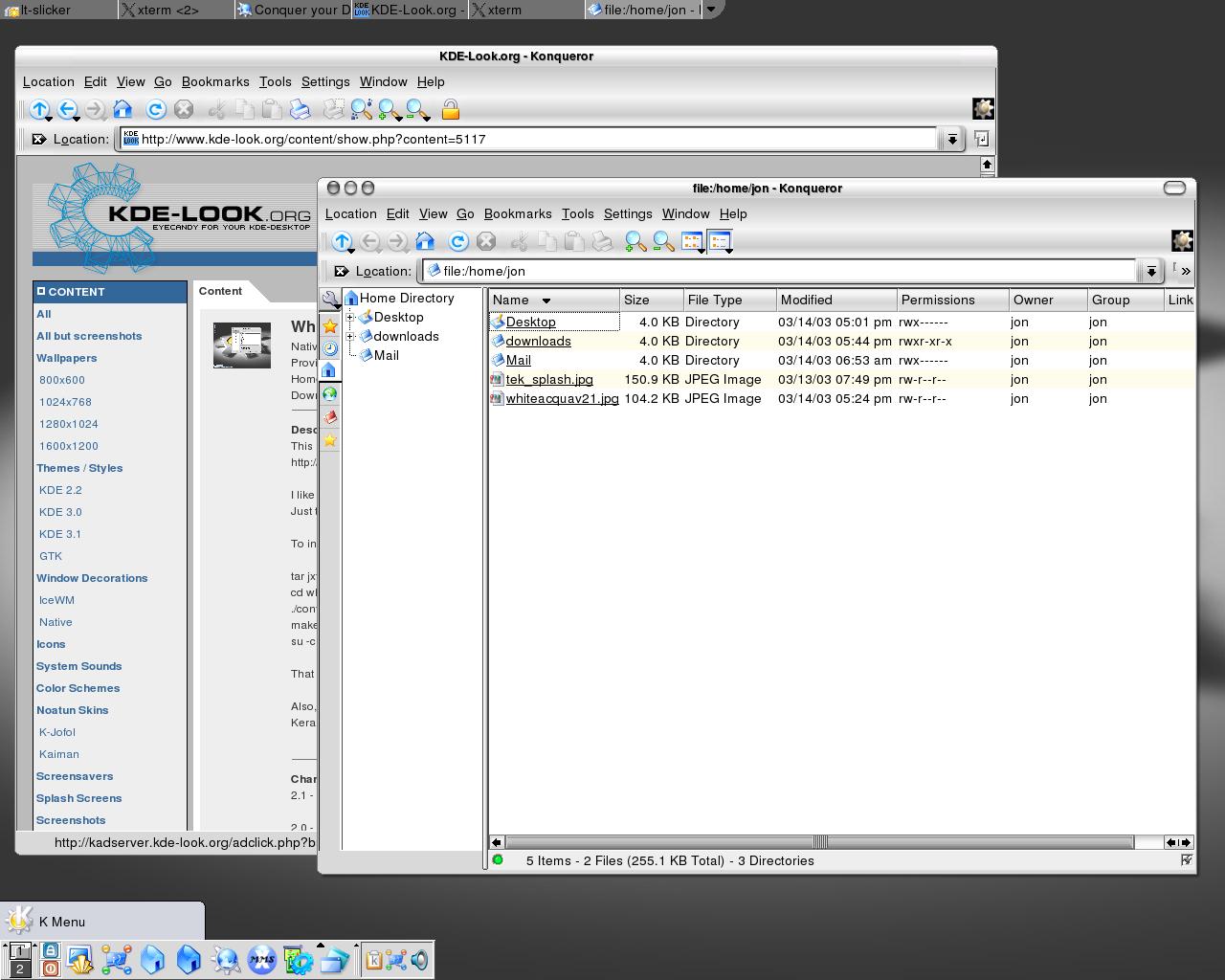Image resolution: width=1225 pixels, height=980 pixels.
Task: Click Home icon in file:/home/jon Konqueror toolbar
Action: click(425, 241)
